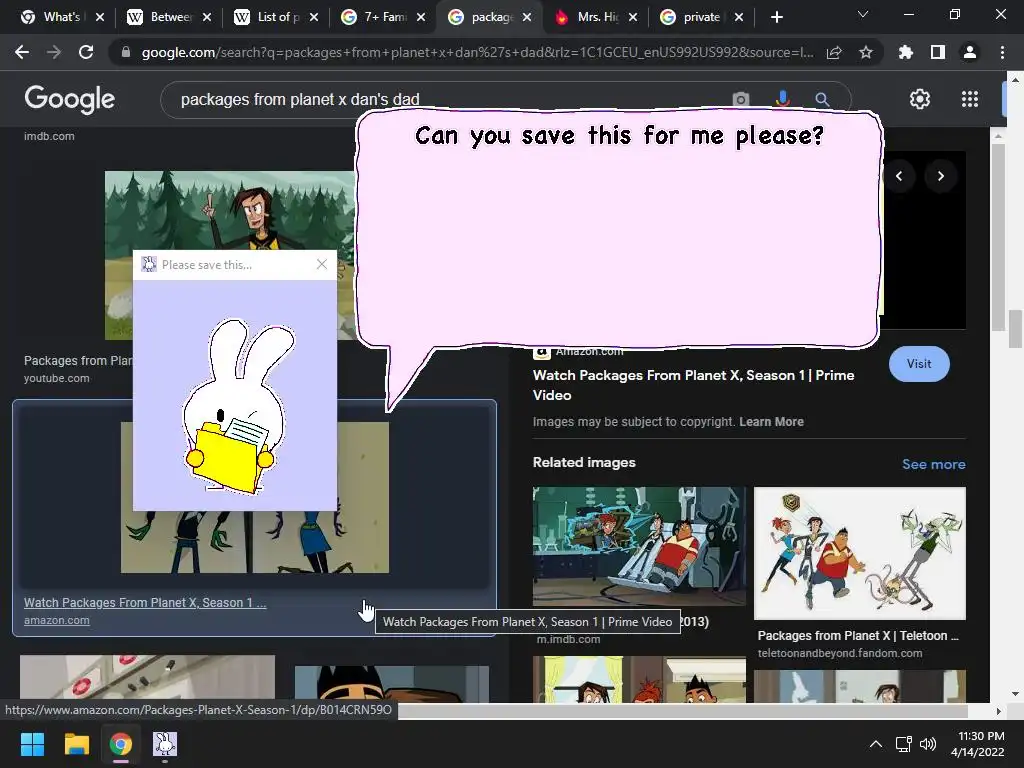Open the Extensions puzzle icon
The image size is (1024, 768).
906,52
